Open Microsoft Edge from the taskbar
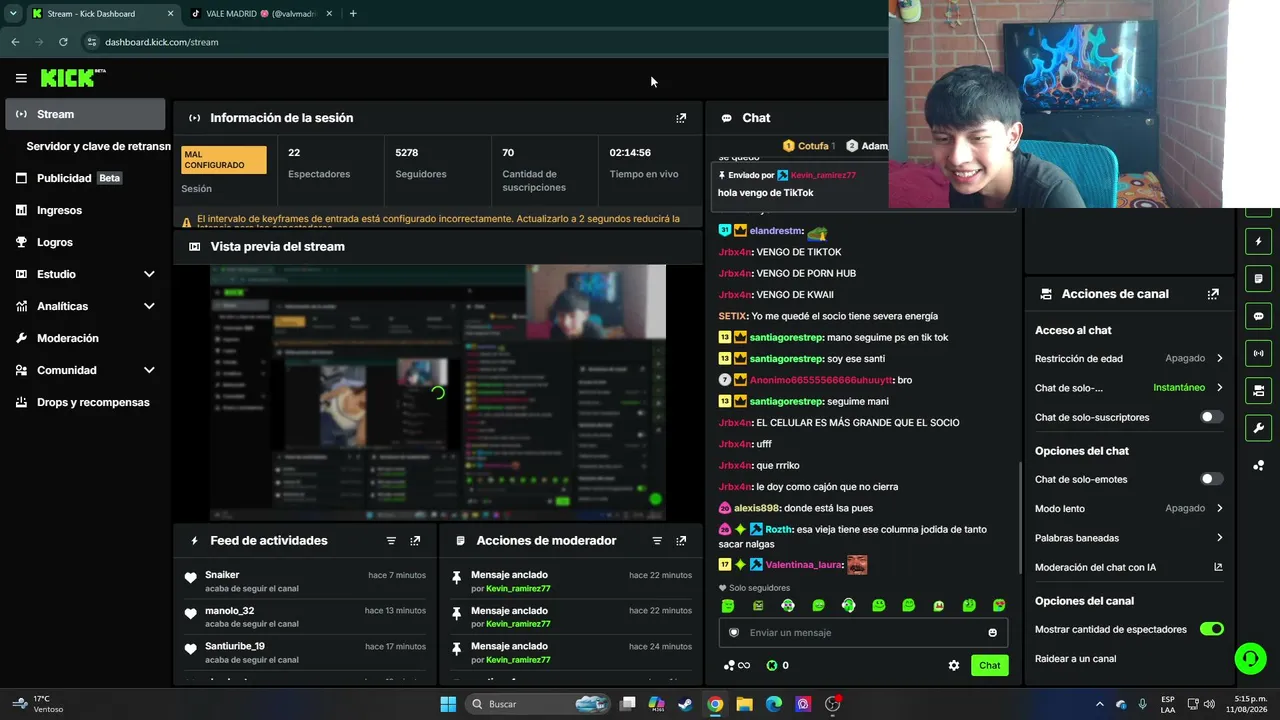 pos(774,704)
